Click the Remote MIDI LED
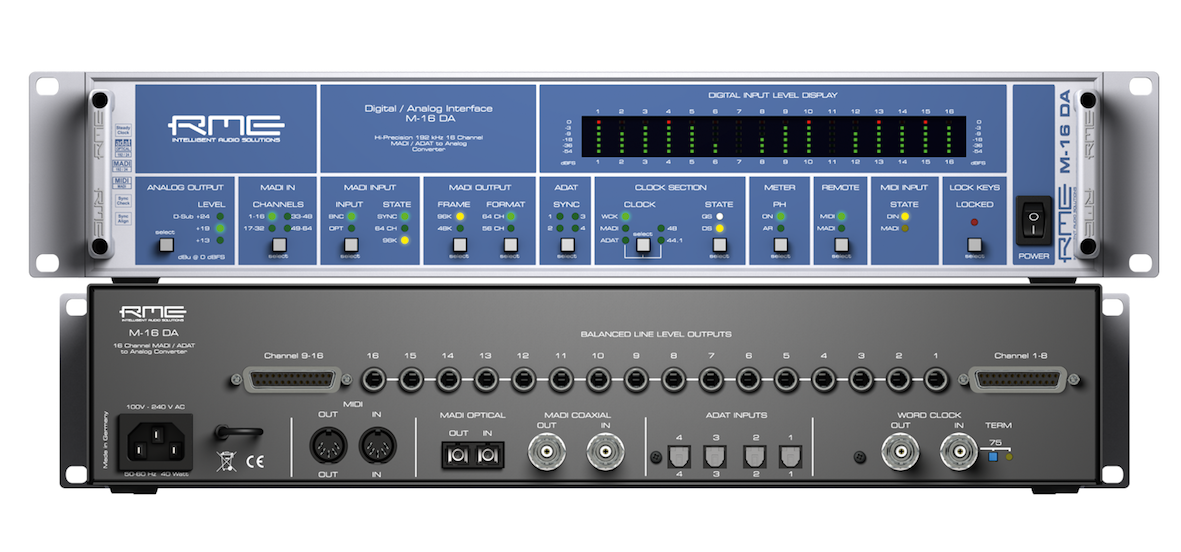 [841, 216]
